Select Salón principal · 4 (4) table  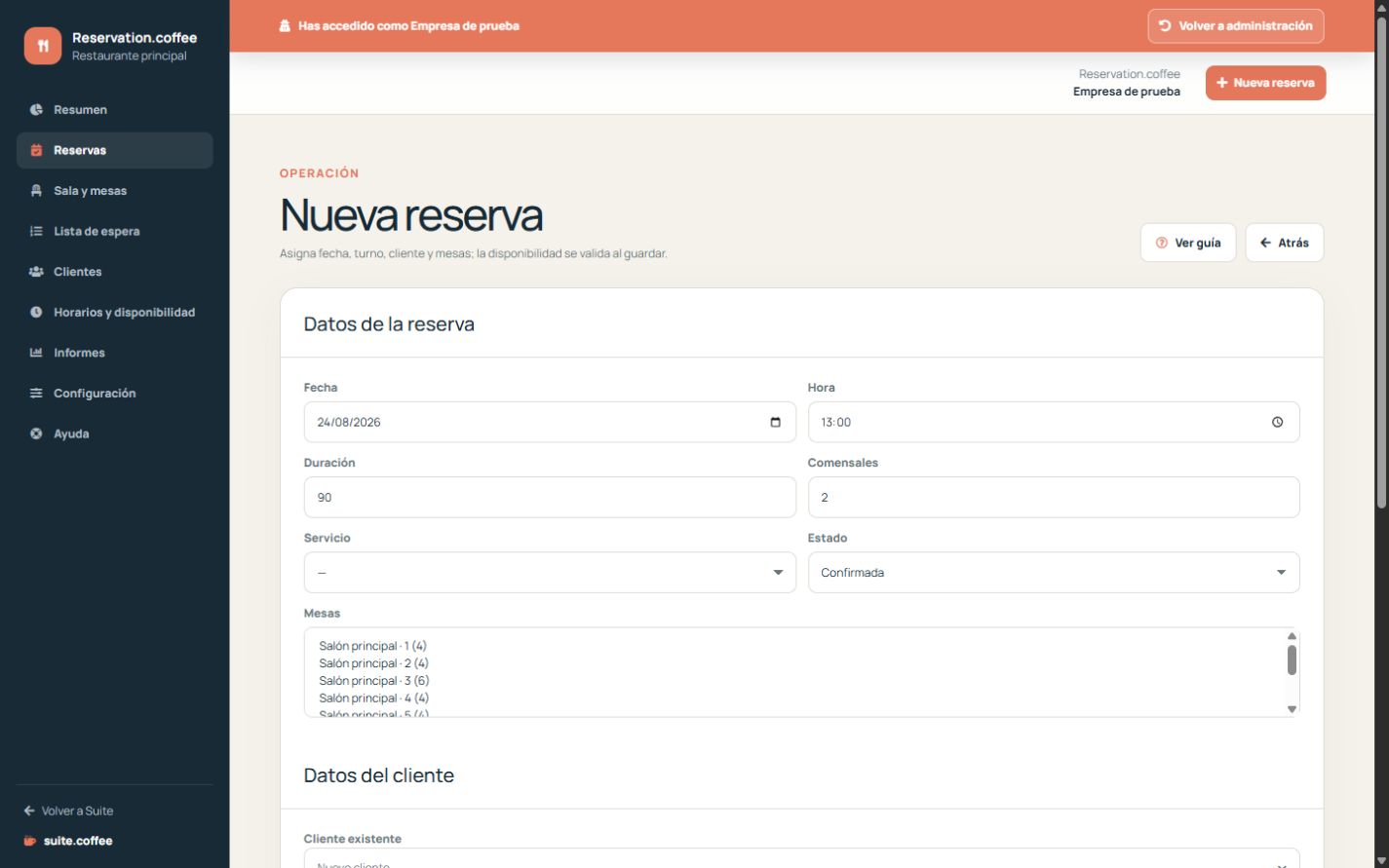click(x=794, y=698)
